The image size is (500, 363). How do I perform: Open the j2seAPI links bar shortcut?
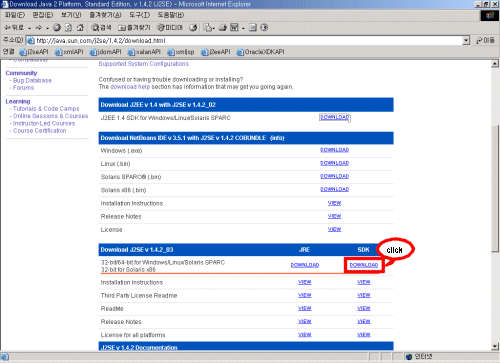34,52
